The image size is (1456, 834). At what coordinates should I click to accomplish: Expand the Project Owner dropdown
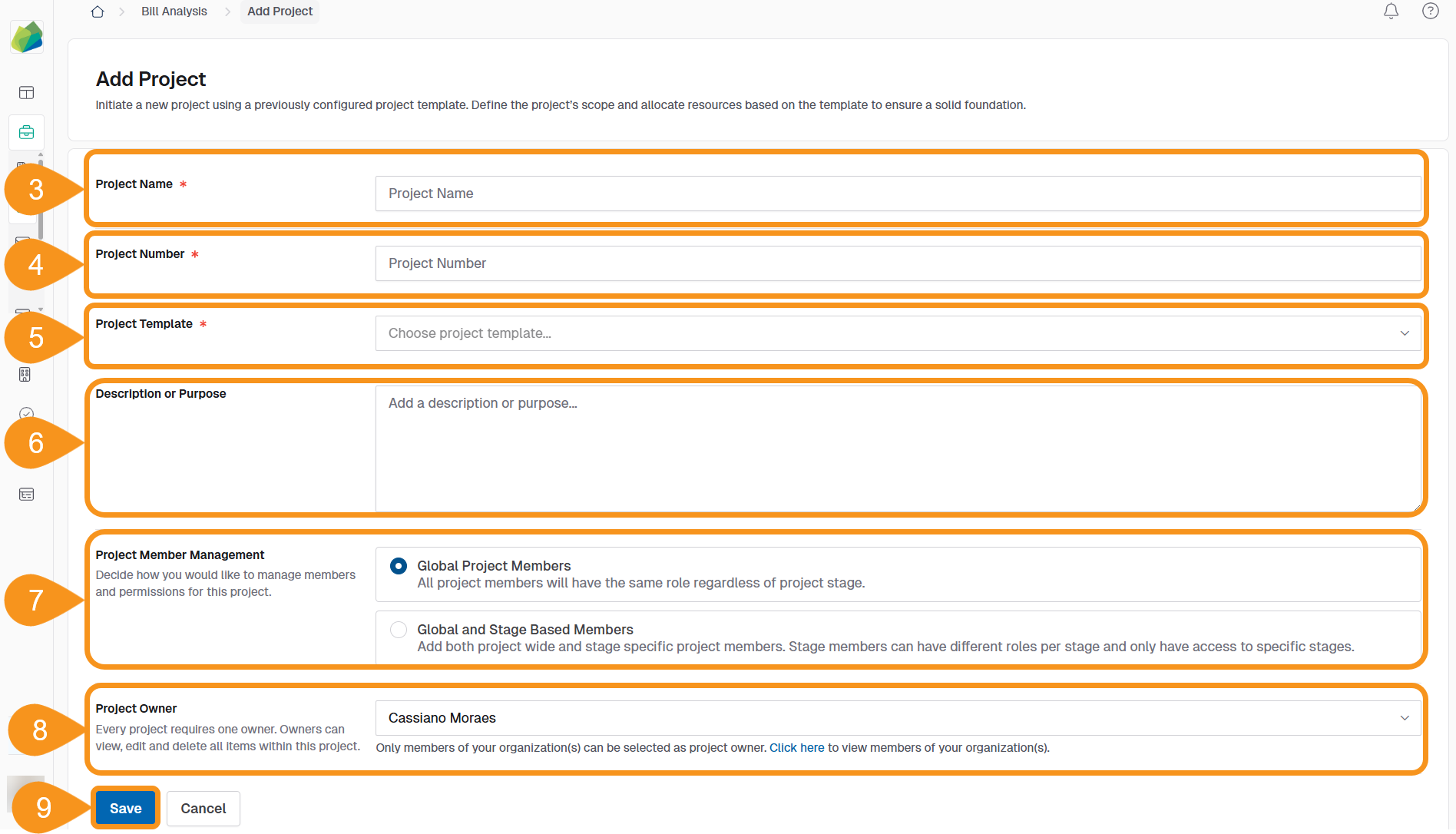click(x=898, y=717)
